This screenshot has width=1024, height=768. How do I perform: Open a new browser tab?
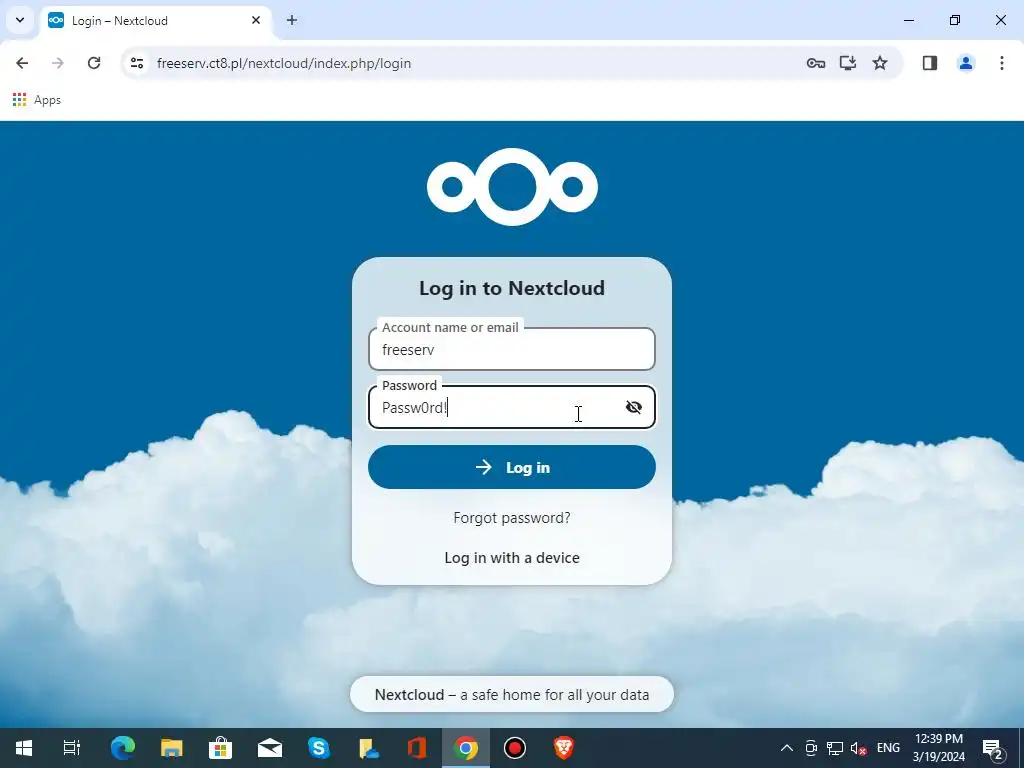[x=292, y=20]
